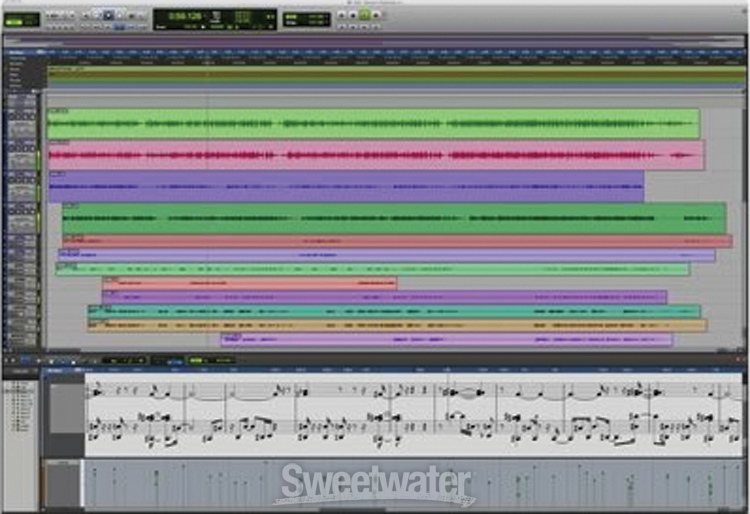Click the universe overview strip under toolbar
This screenshot has width=750, height=514.
374,42
